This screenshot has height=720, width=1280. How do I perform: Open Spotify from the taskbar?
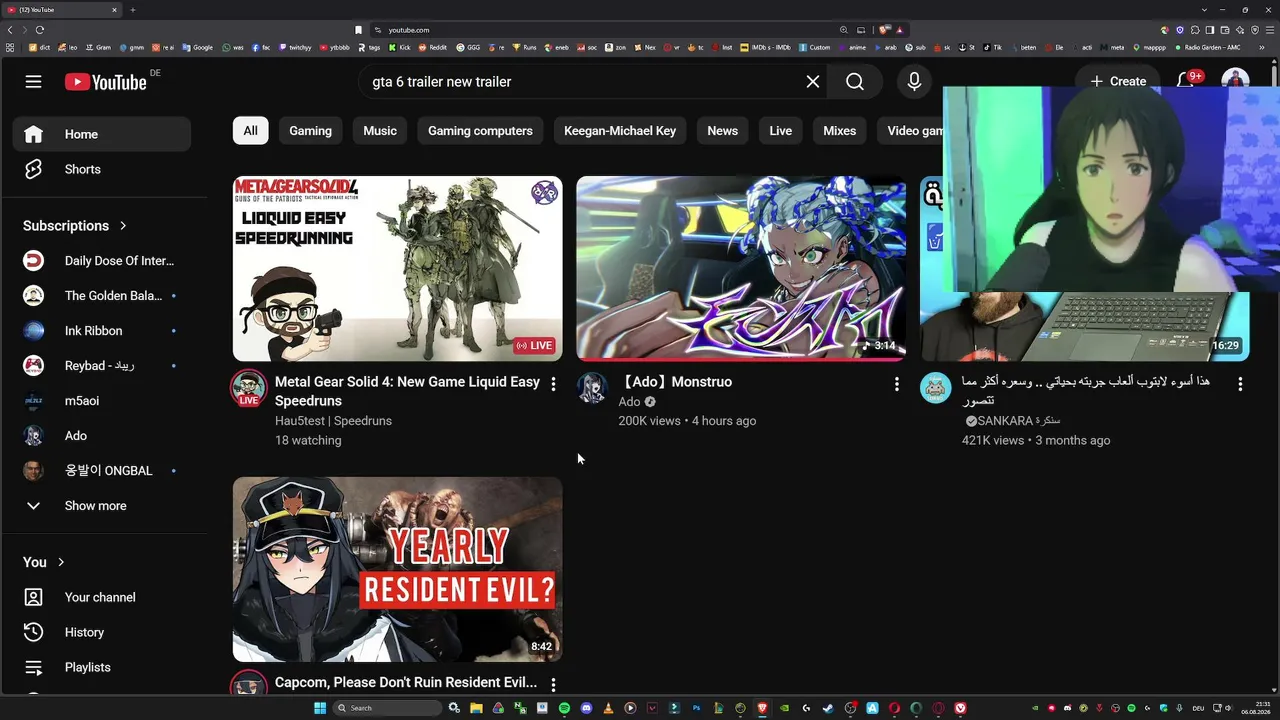click(564, 708)
